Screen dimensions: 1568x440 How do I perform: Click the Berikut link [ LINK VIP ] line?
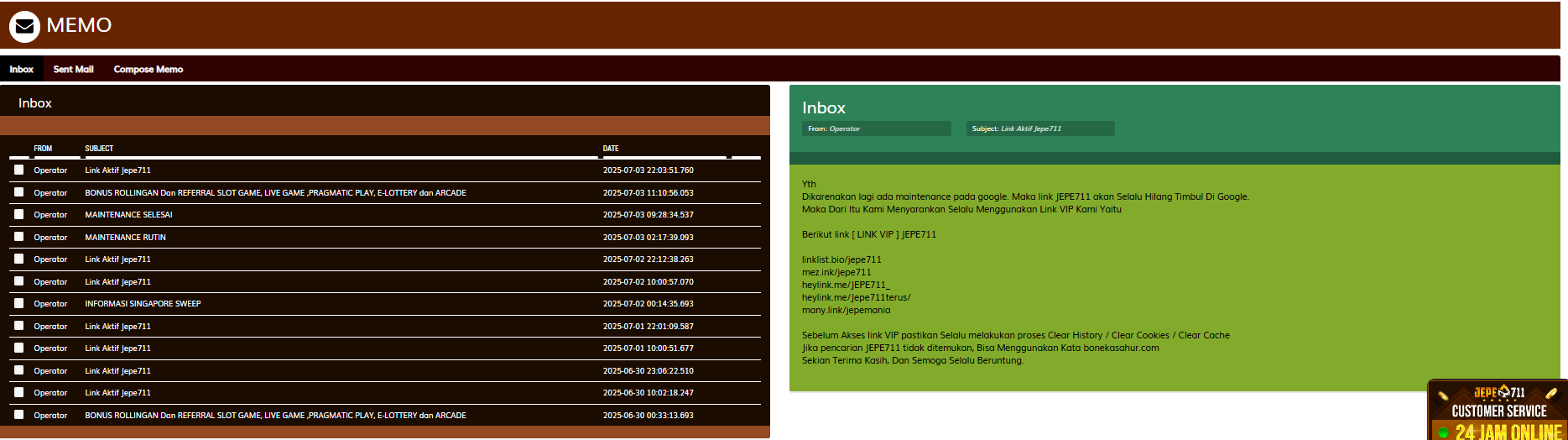point(869,234)
